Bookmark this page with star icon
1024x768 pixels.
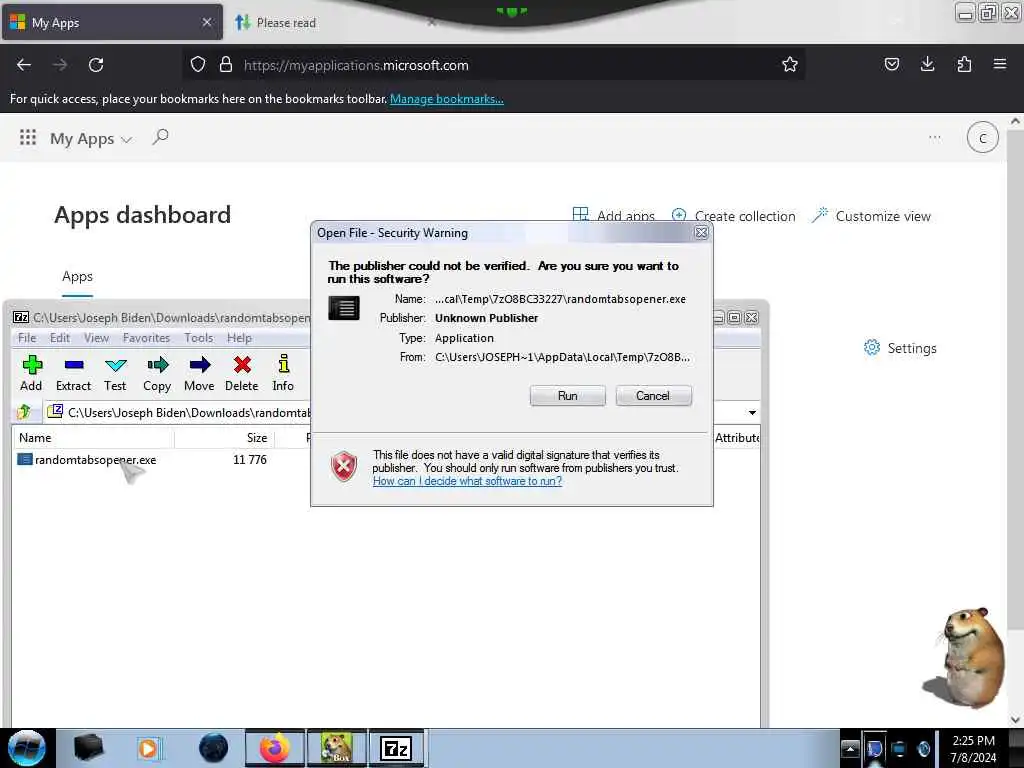tap(790, 65)
